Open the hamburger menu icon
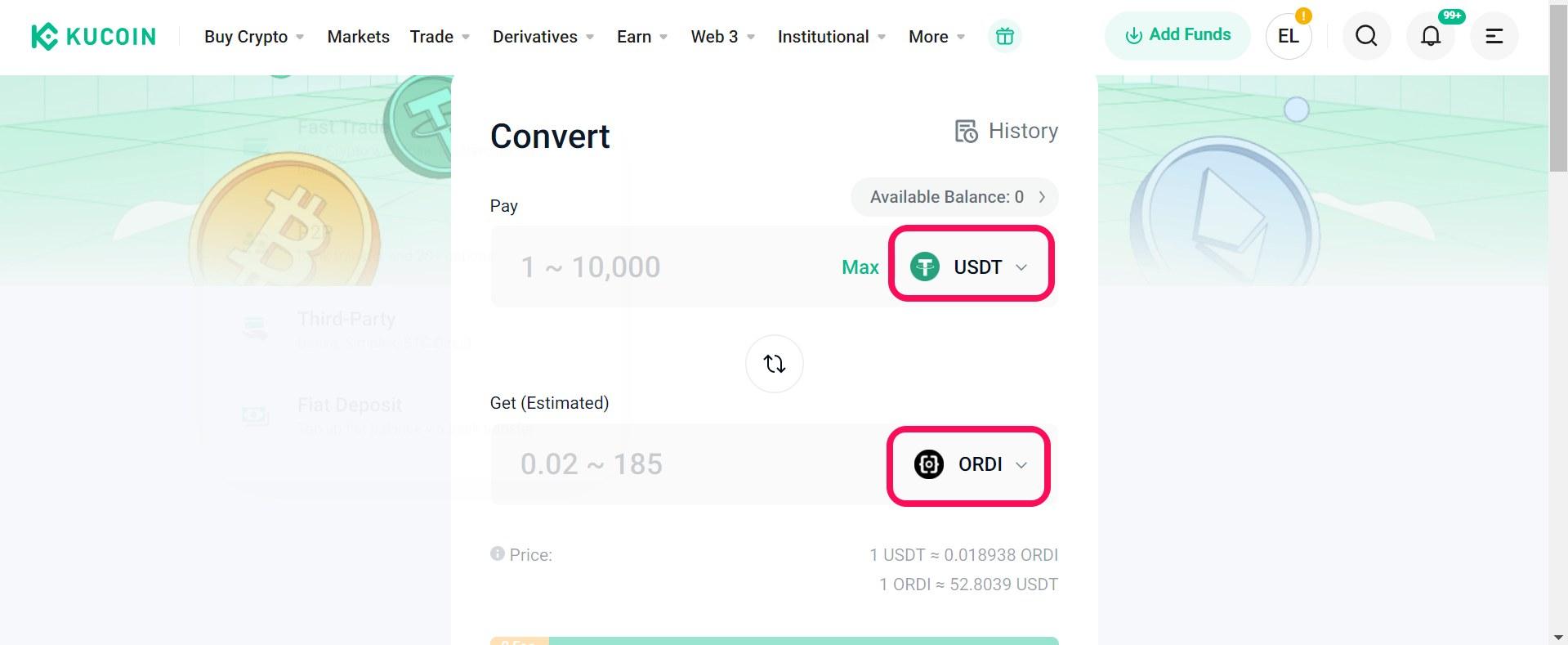 (x=1494, y=36)
